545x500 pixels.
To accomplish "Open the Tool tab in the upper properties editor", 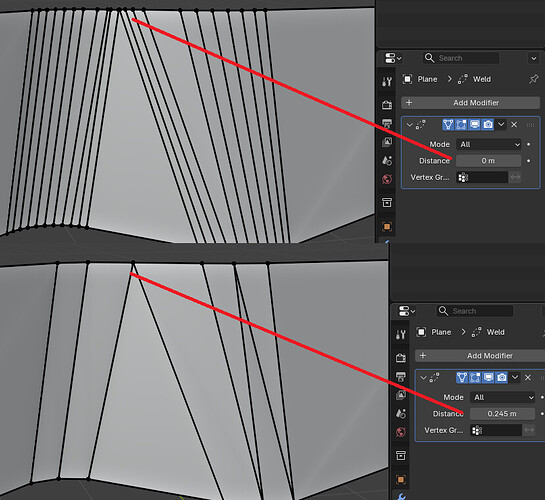I will click(x=387, y=82).
